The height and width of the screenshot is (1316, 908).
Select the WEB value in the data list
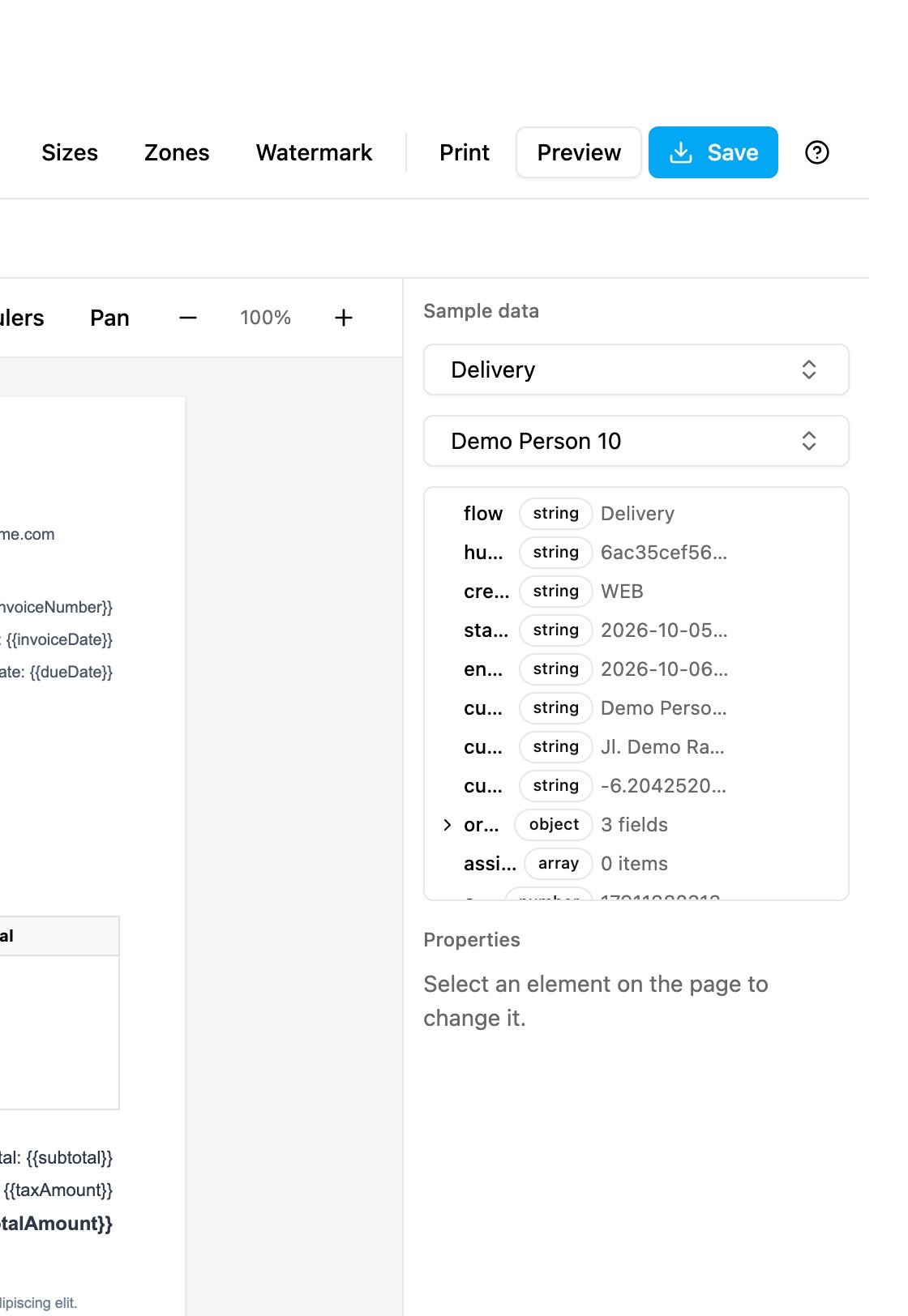(x=622, y=592)
